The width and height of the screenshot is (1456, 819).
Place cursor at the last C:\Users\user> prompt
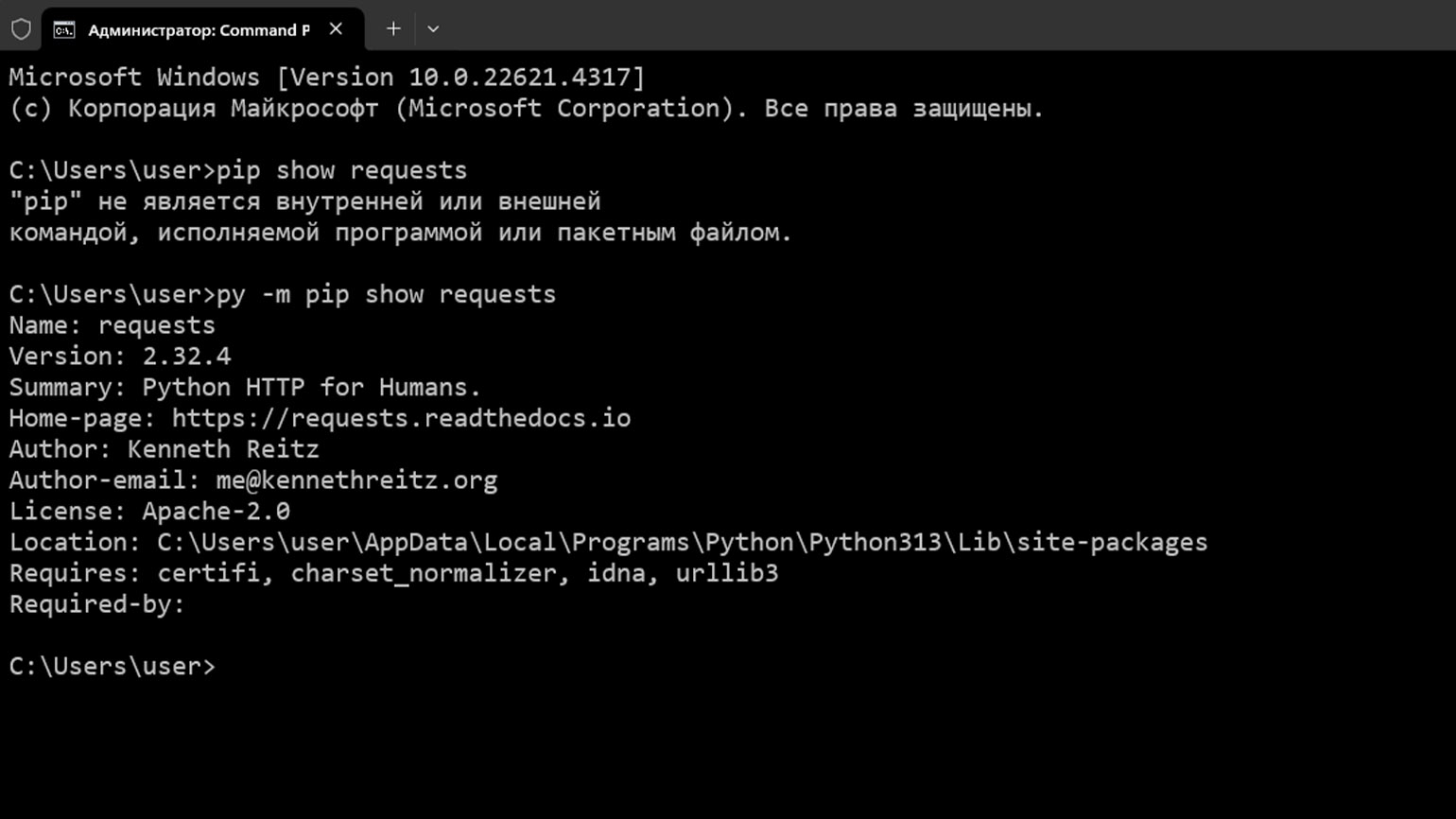113,667
